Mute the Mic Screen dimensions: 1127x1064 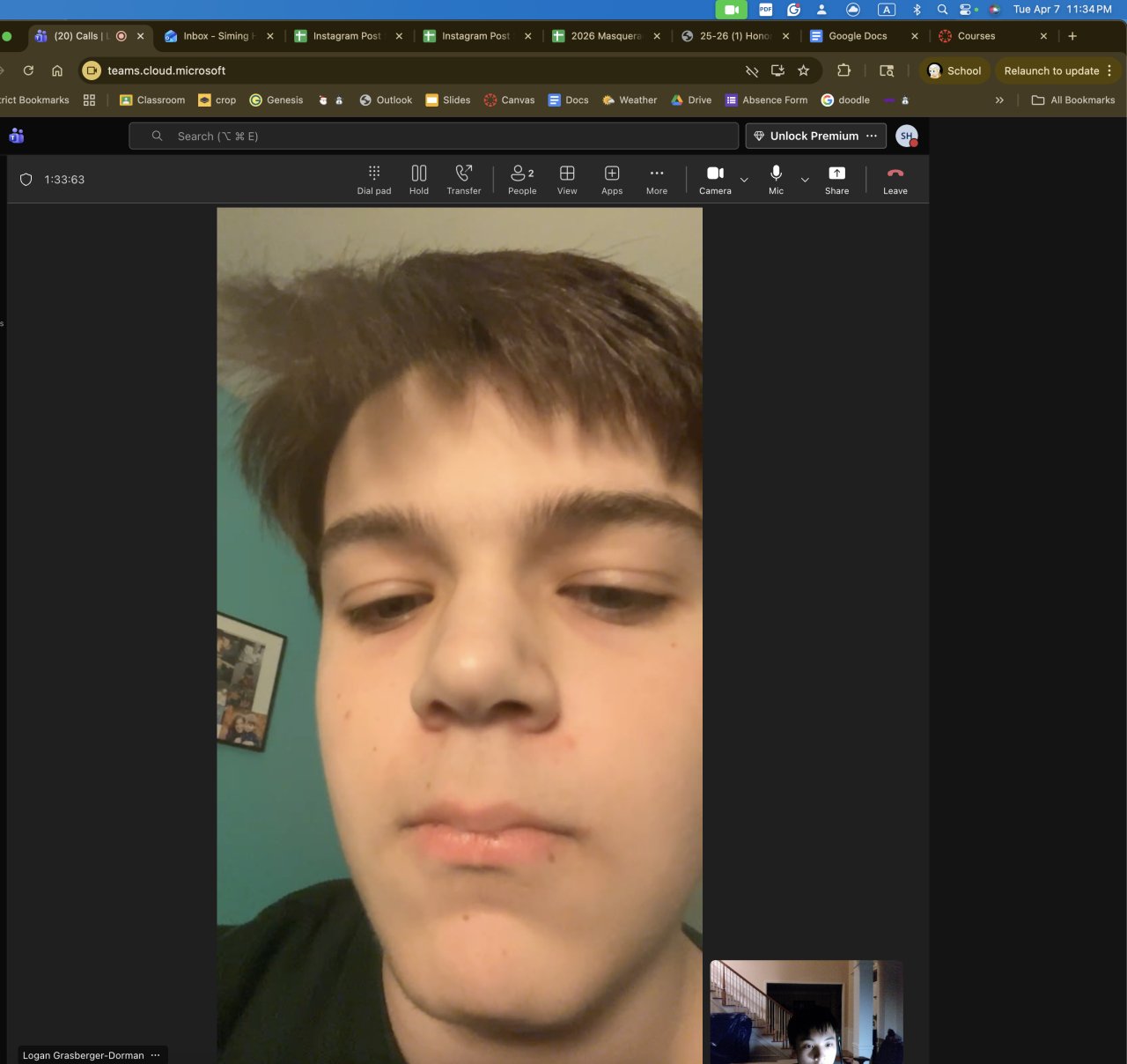(776, 180)
